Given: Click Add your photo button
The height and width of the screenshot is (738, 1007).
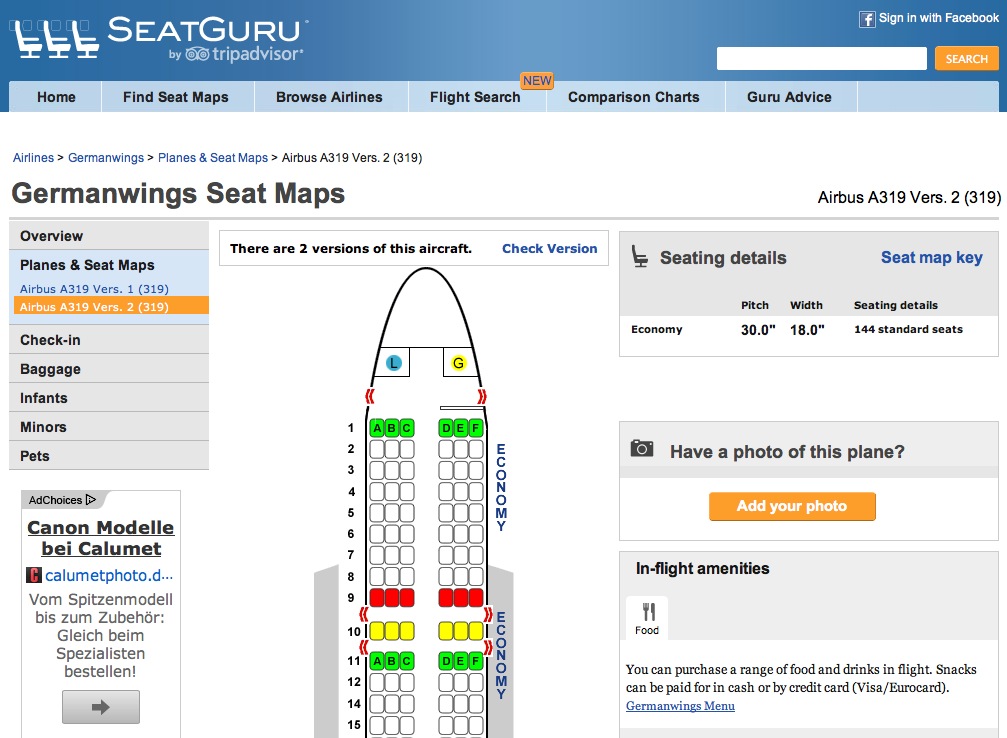Looking at the screenshot, I should 792,506.
